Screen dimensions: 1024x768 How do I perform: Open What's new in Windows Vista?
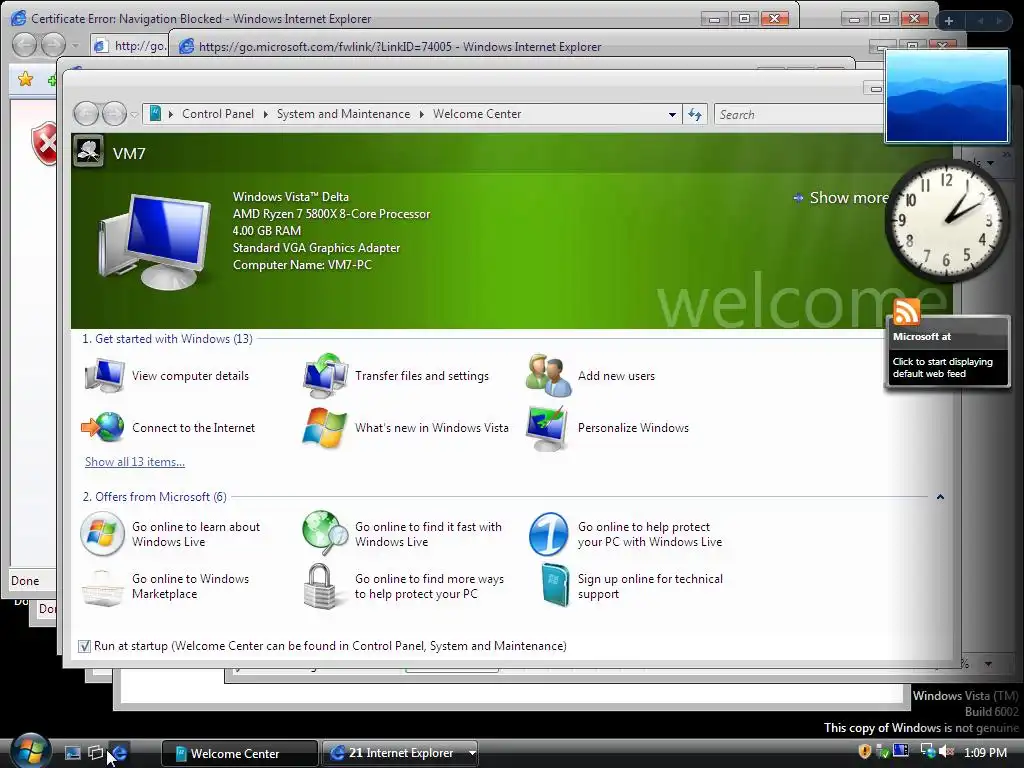pos(406,428)
